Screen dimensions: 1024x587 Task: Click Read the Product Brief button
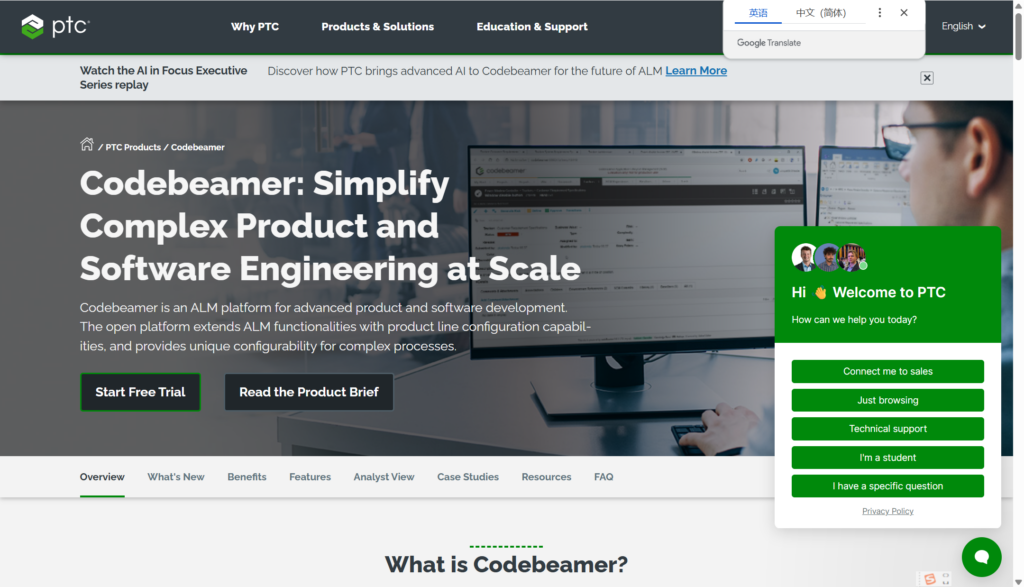[x=309, y=392]
